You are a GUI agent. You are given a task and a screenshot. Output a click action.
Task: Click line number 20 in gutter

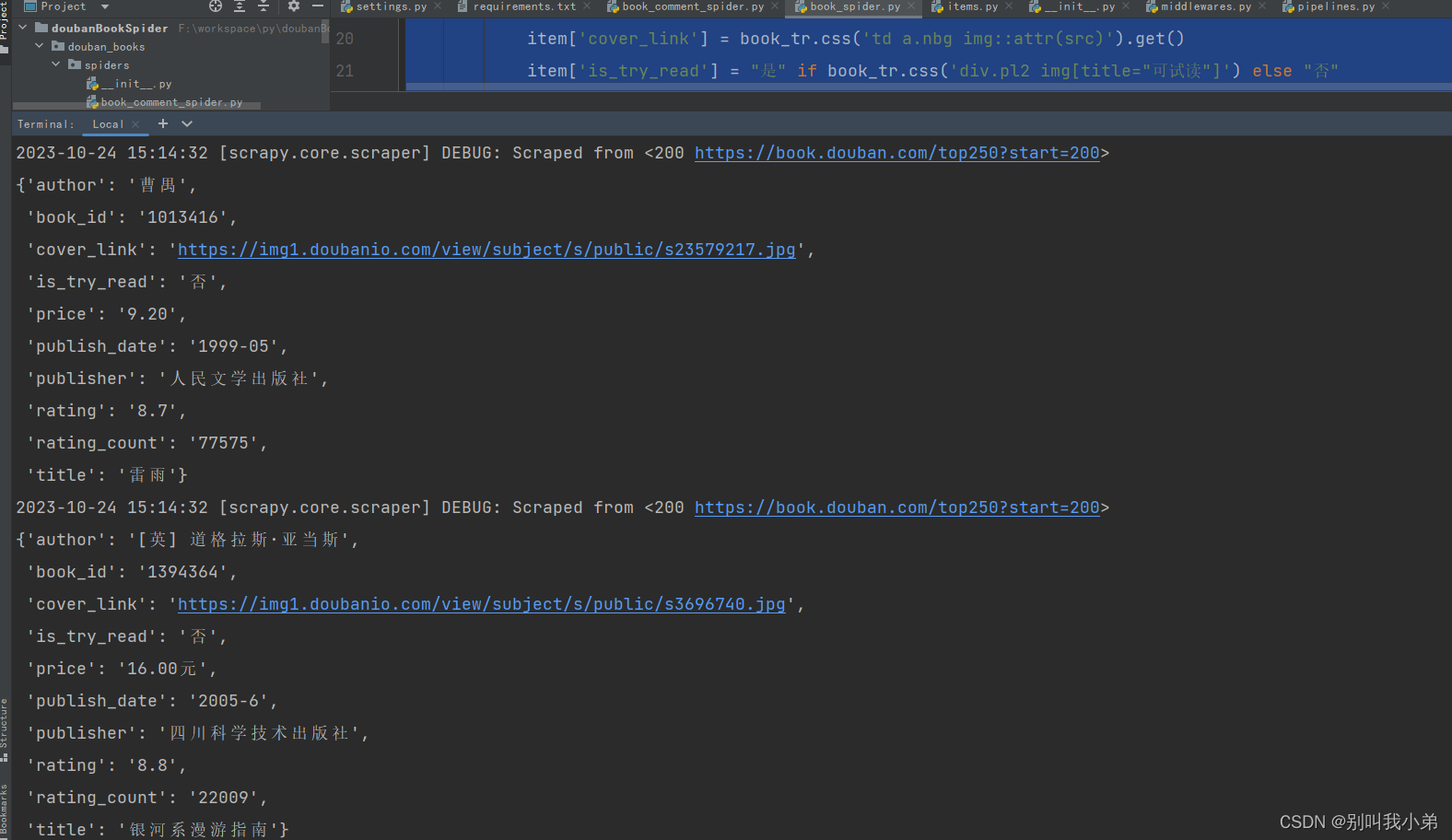coord(345,39)
